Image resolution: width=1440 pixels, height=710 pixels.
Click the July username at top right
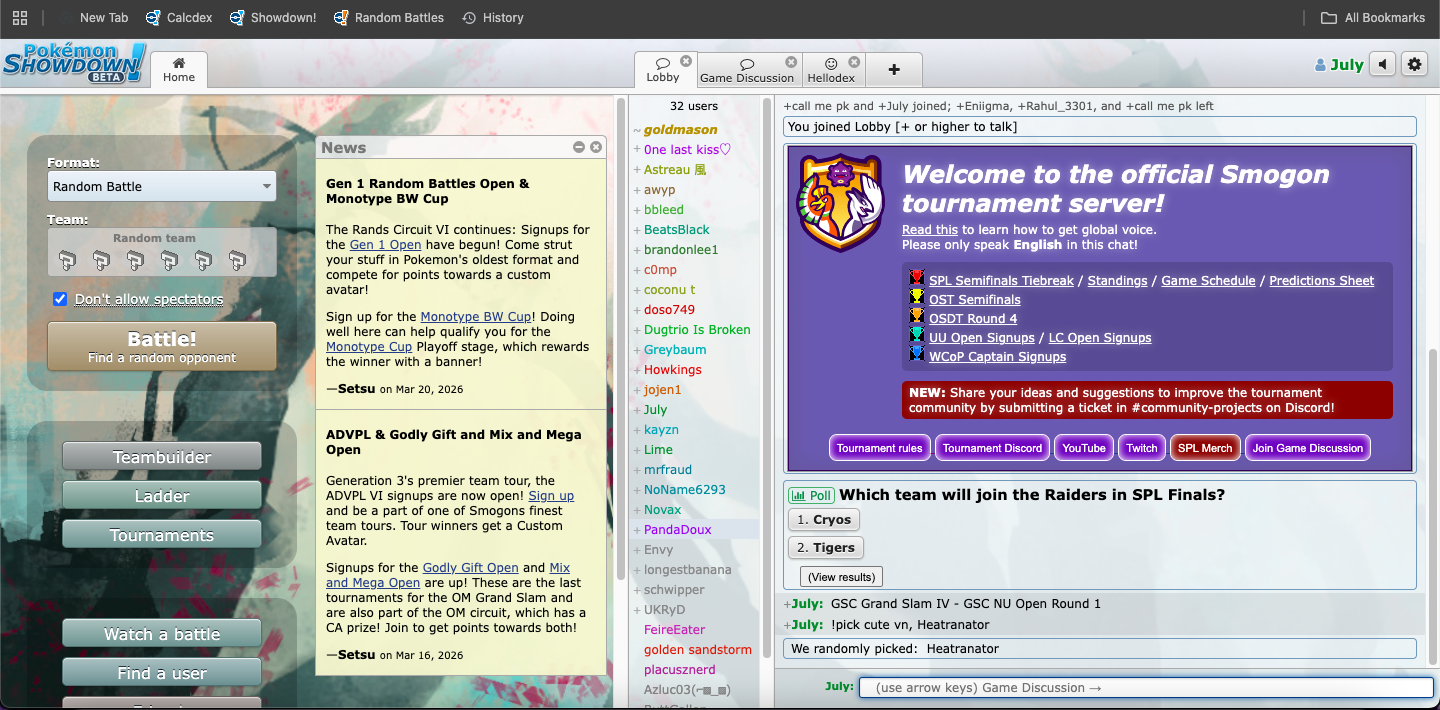point(1339,65)
